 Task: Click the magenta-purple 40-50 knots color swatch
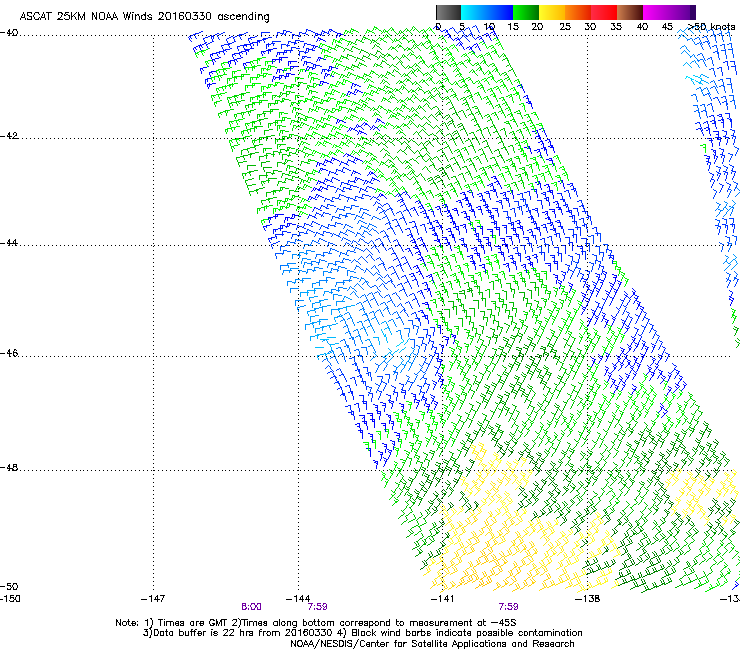(669, 12)
